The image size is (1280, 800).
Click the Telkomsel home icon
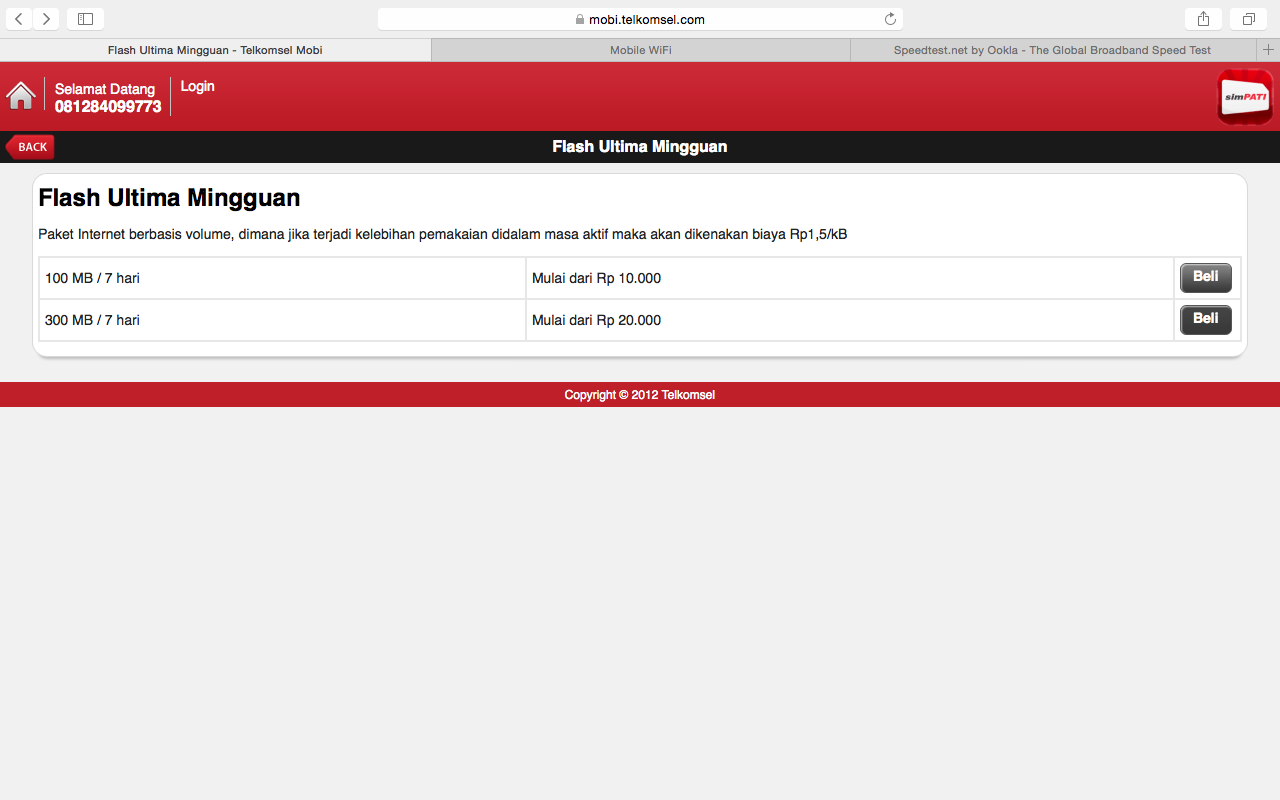21,95
